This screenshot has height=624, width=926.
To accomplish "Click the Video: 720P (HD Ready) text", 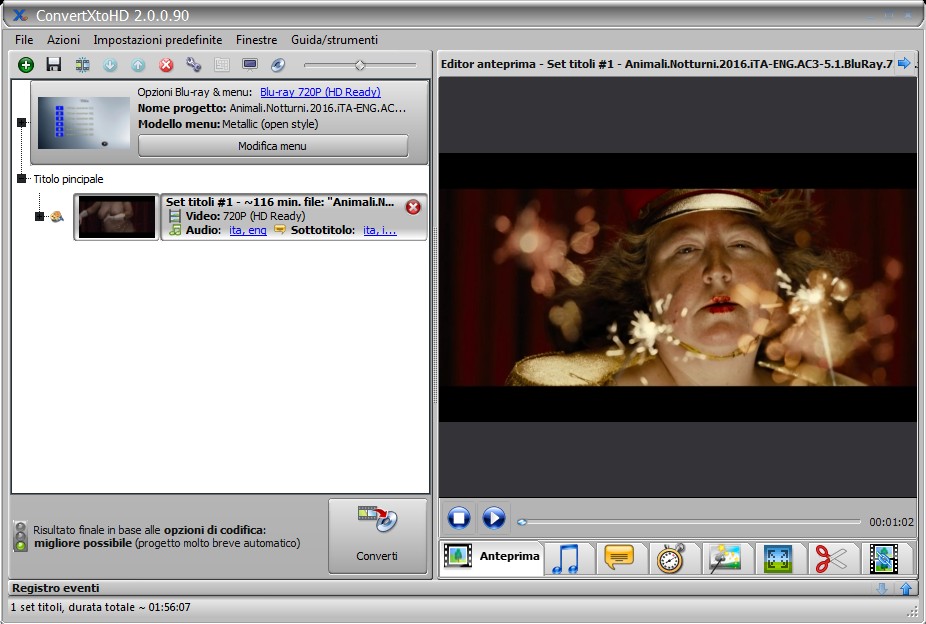I will [x=245, y=216].
